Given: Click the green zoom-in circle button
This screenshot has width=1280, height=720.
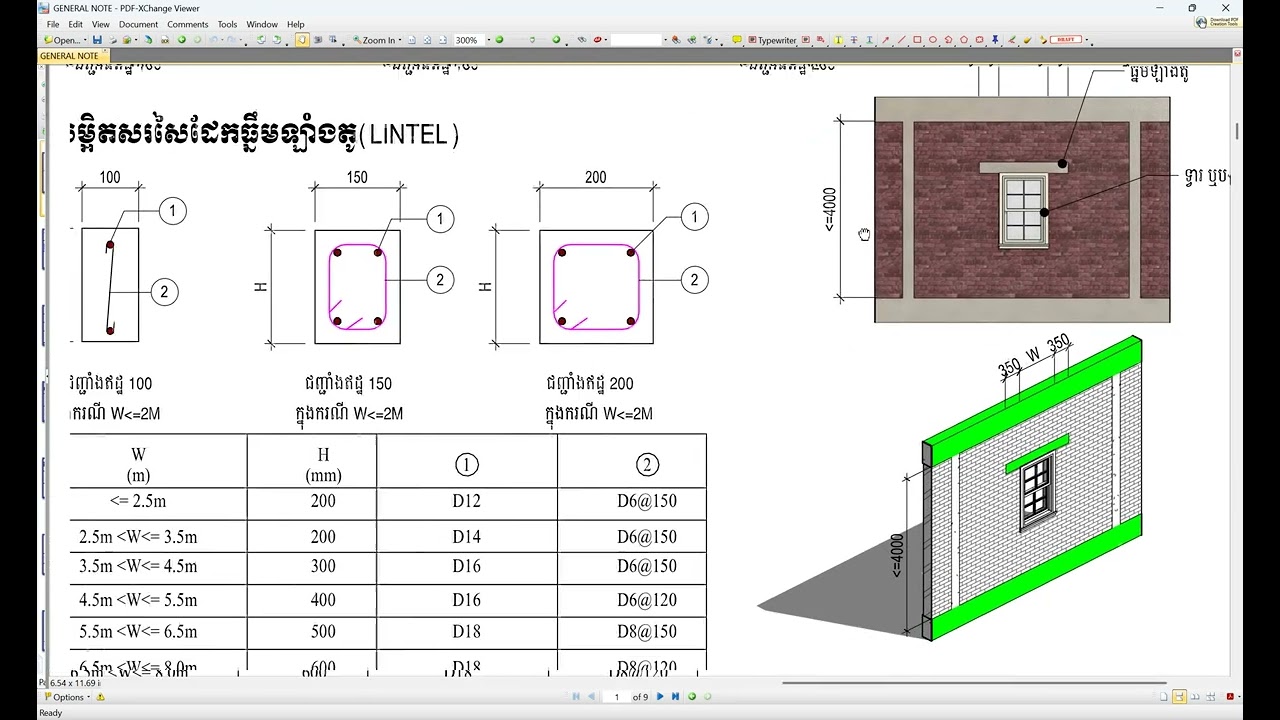Looking at the screenshot, I should [556, 40].
